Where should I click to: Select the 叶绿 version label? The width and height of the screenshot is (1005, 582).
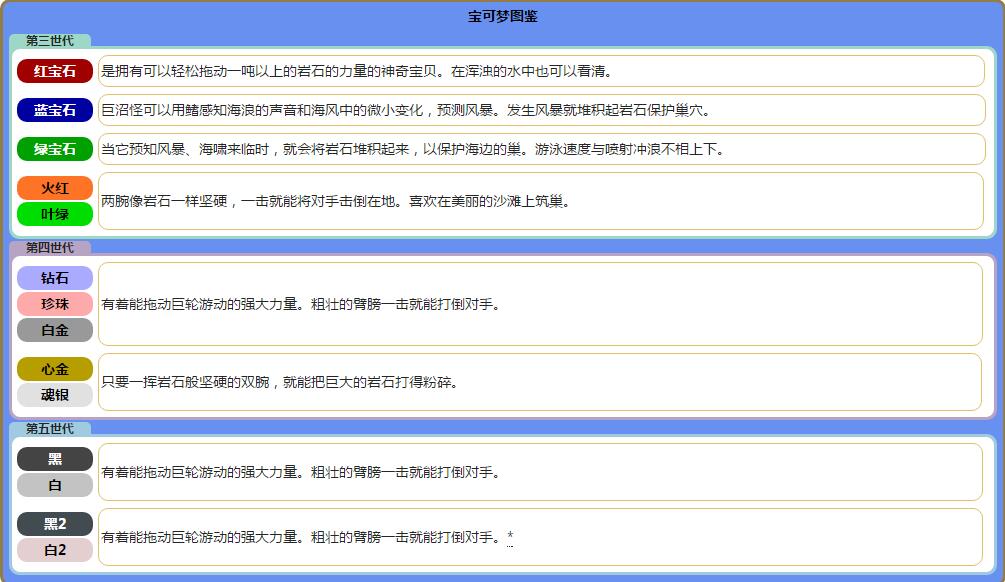(54, 214)
